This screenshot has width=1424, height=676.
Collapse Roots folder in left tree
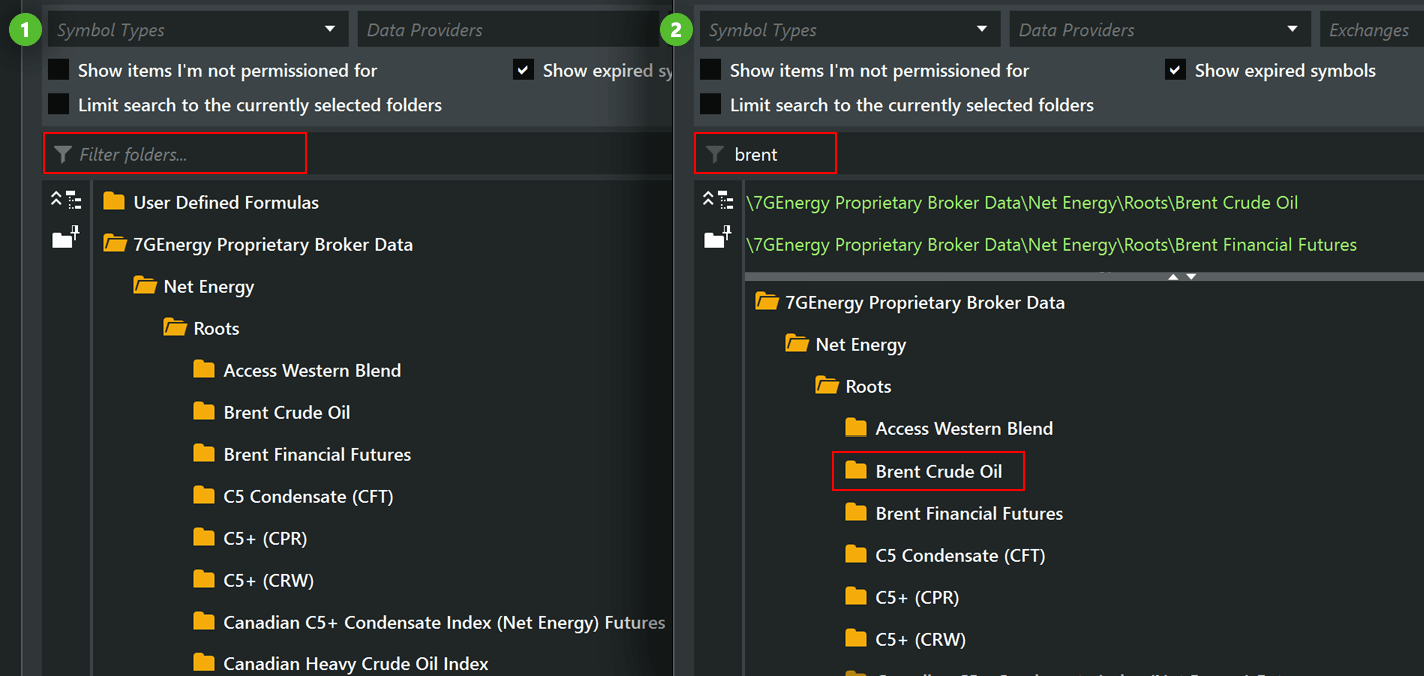[x=176, y=328]
